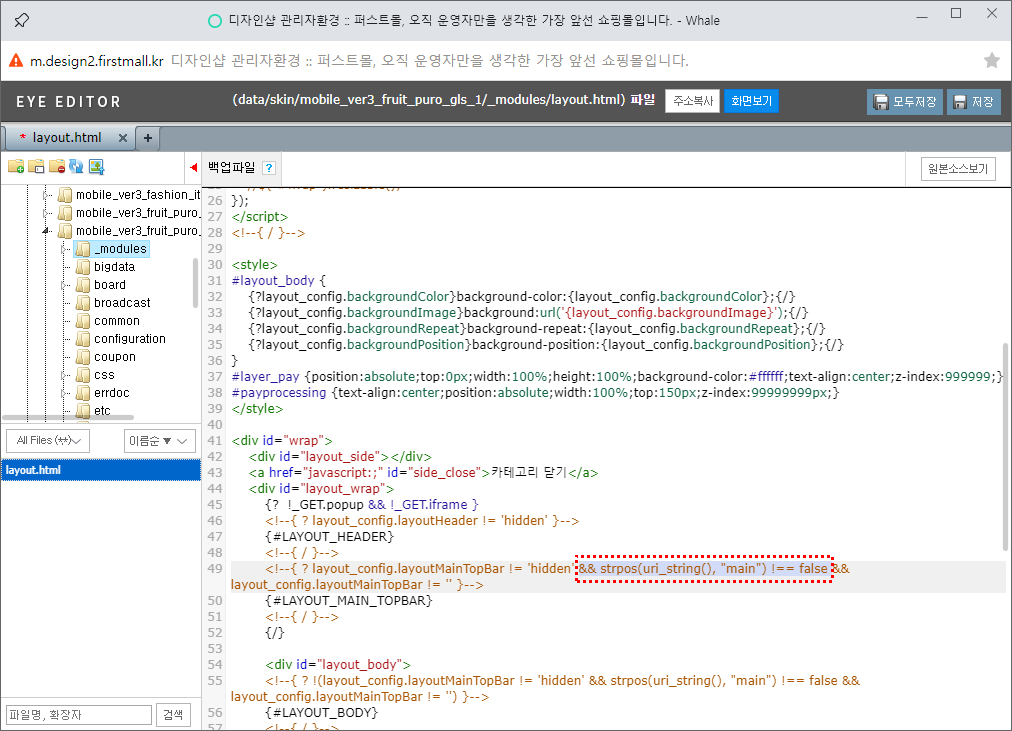Click the common folder icon
Viewport: 1012px width, 731px height.
click(83, 321)
